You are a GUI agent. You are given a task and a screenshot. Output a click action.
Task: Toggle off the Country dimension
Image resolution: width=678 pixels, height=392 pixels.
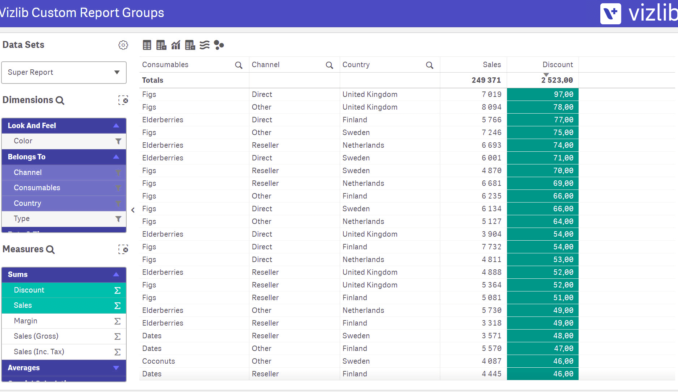coord(64,204)
